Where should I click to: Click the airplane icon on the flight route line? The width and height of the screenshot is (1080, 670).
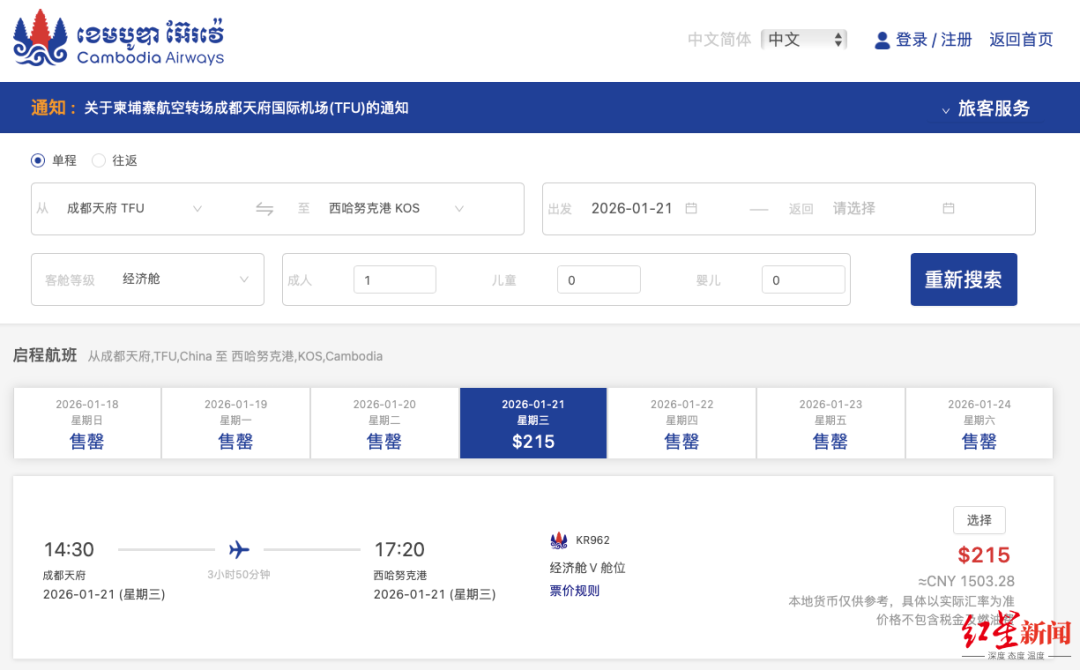[x=237, y=548]
